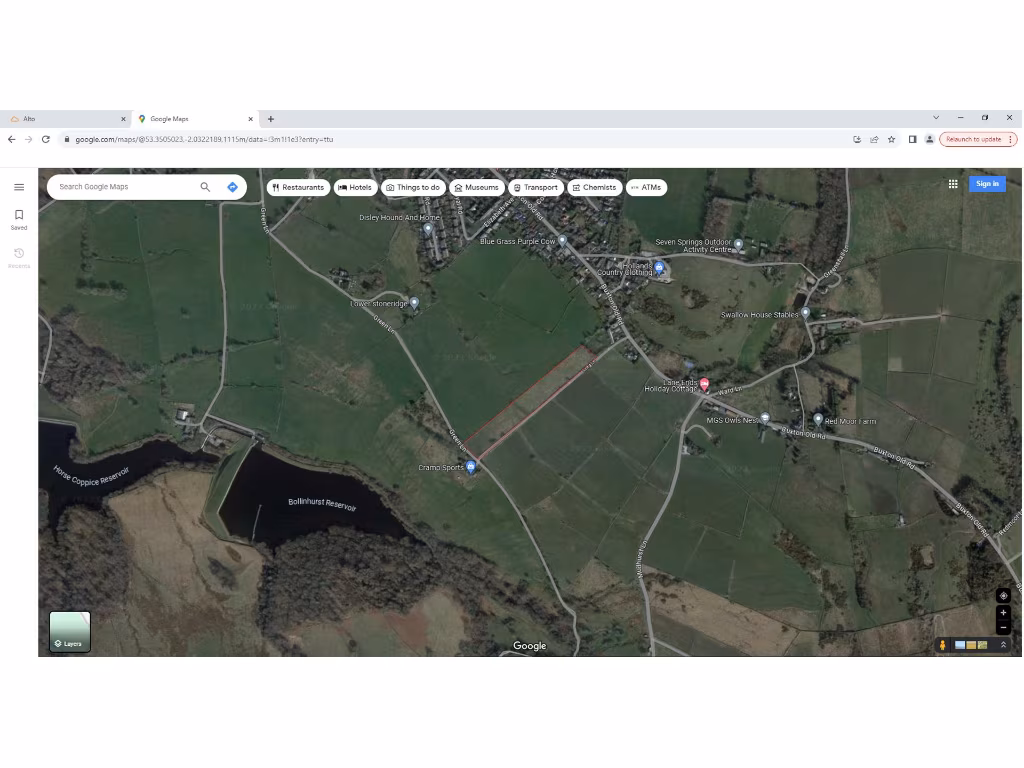Screen dimensions: 1024x768
Task: Click the magnifying glass search icon
Action: pyautogui.click(x=205, y=187)
